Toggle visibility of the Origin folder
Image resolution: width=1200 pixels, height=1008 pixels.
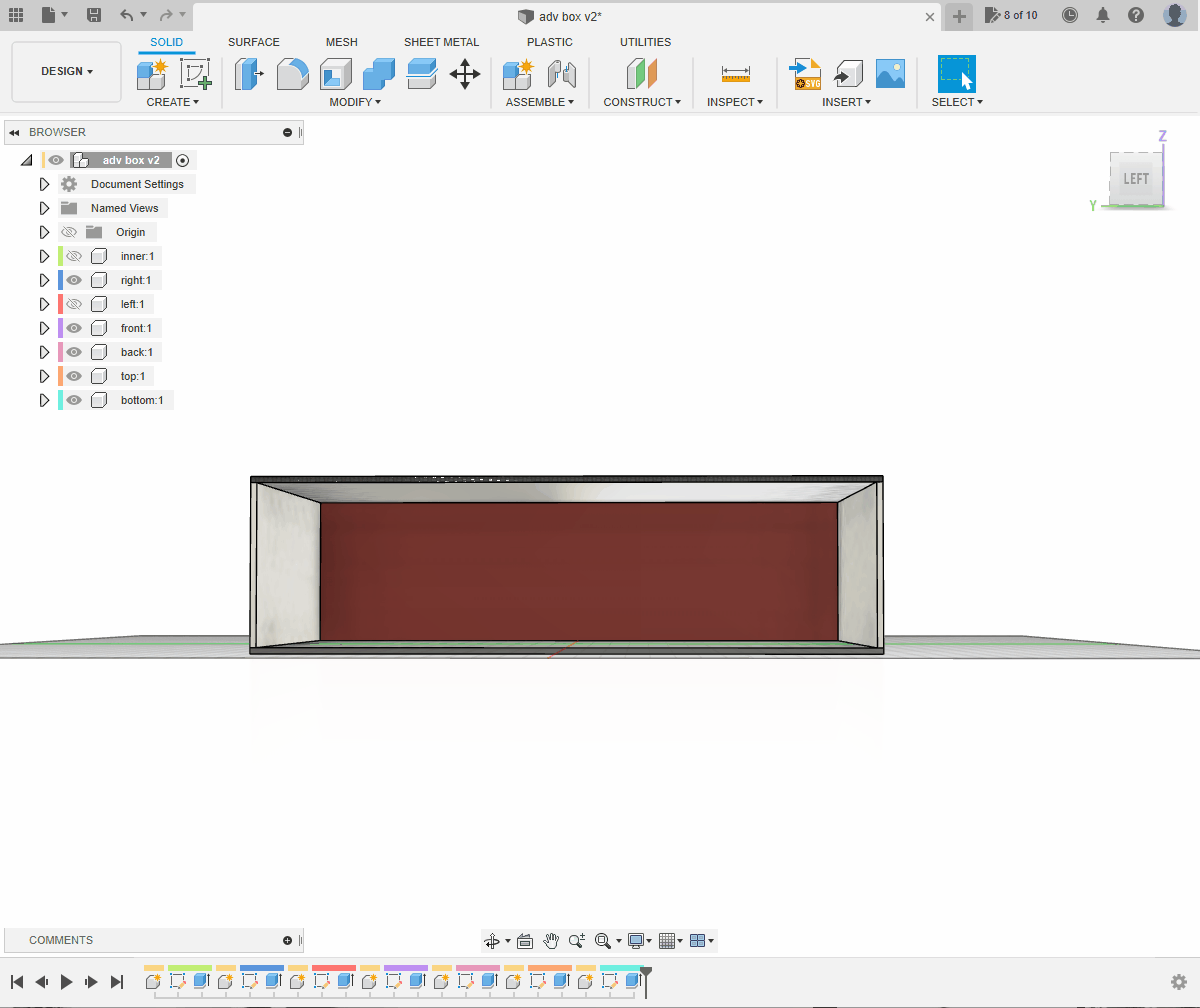coord(69,232)
